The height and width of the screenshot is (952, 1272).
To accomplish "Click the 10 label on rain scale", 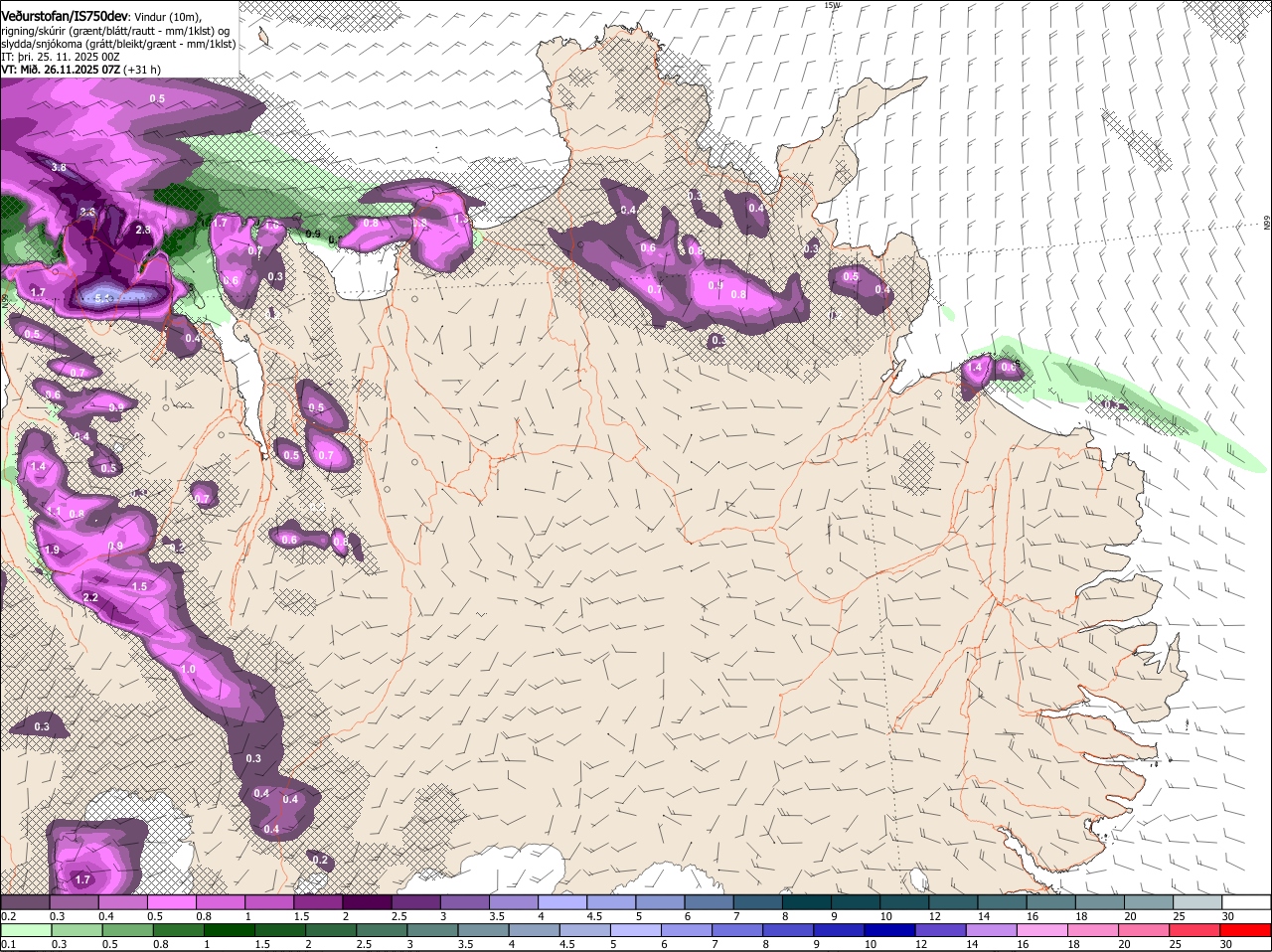I will tap(871, 944).
